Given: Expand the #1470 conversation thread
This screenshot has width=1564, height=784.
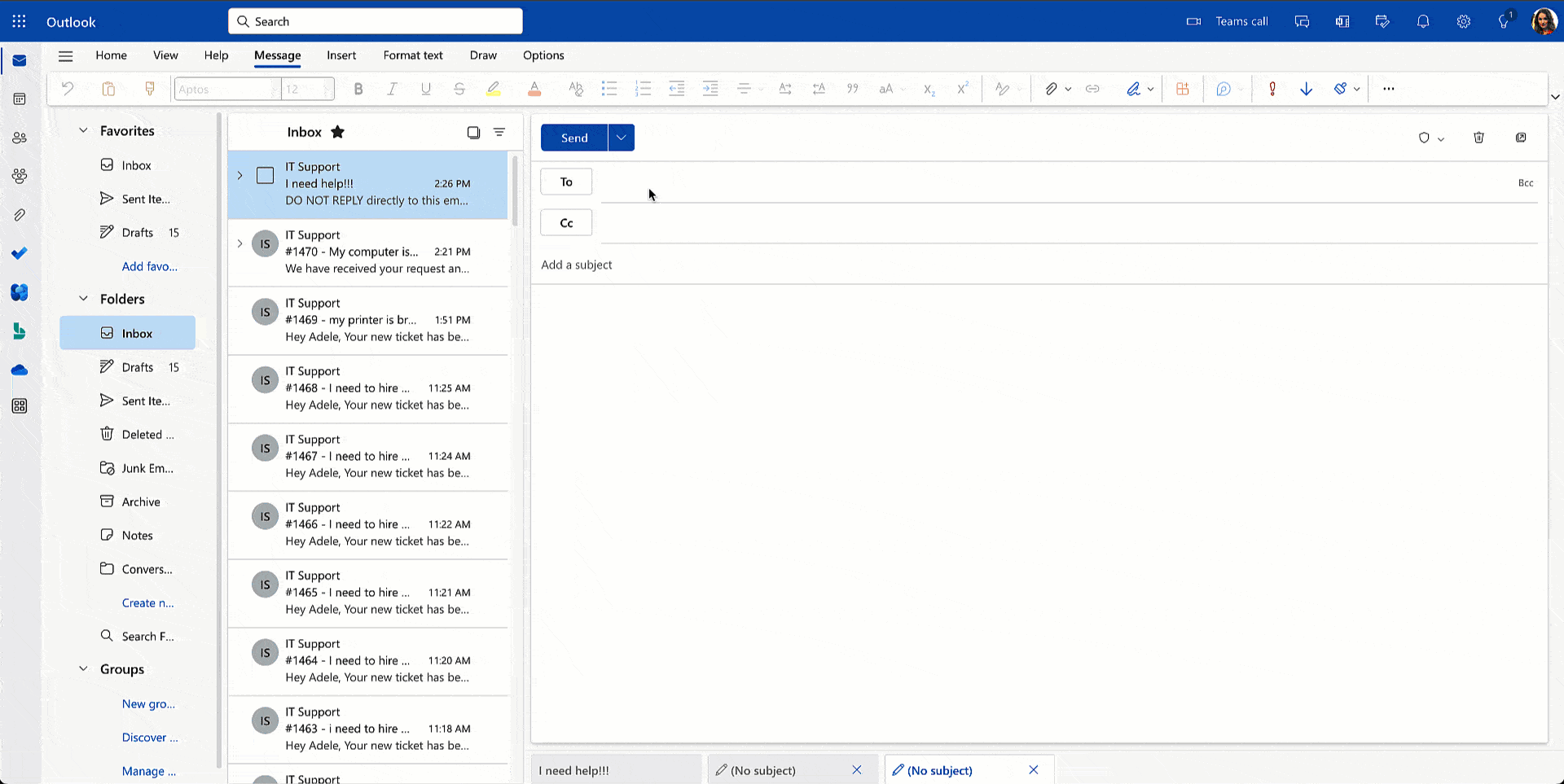Looking at the screenshot, I should pos(239,243).
